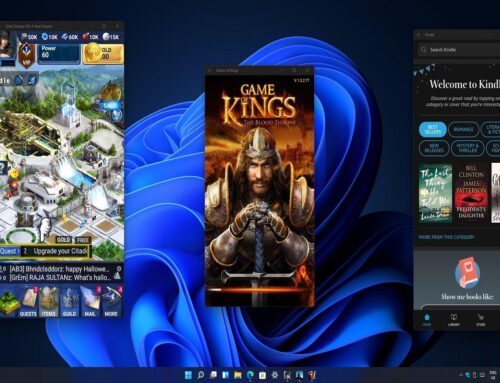
Task: Go to Kindle Library tab
Action: [x=454, y=319]
